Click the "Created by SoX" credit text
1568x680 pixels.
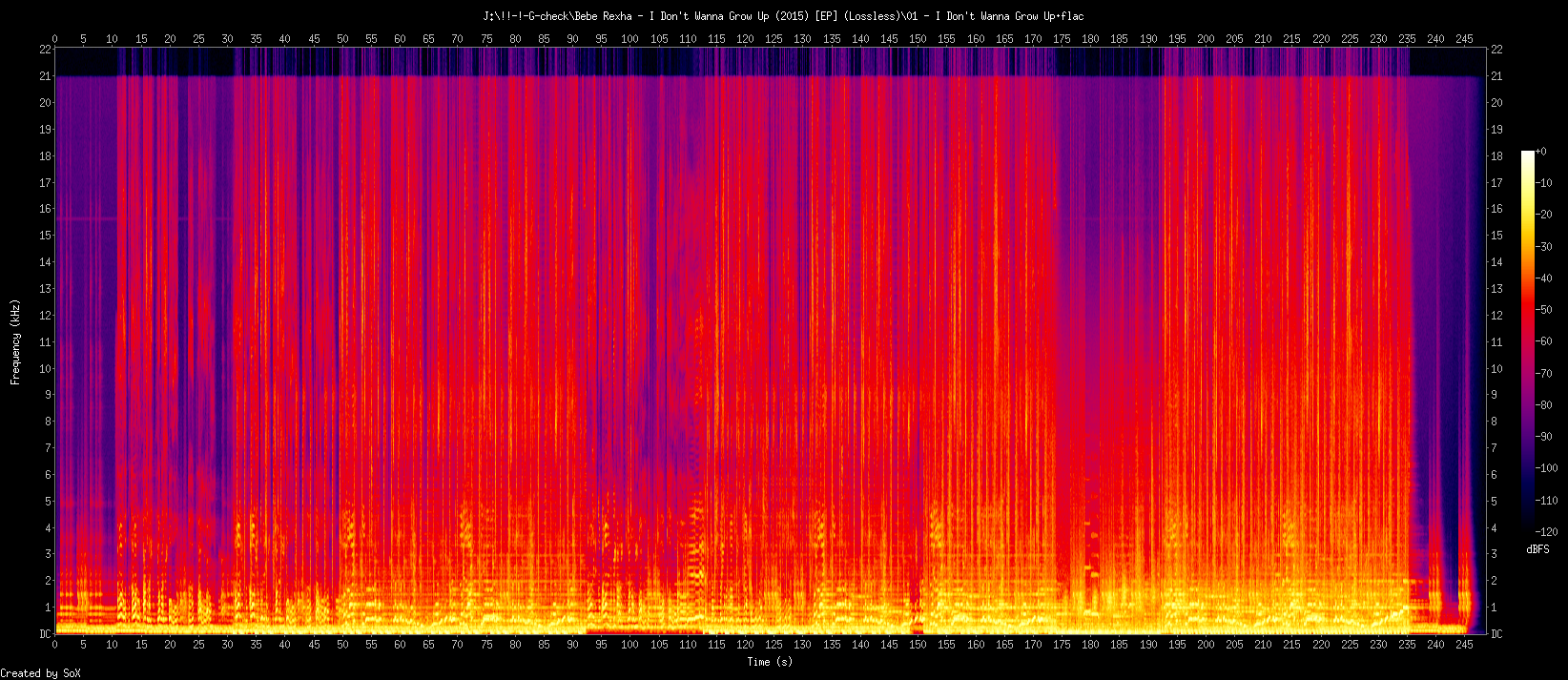tap(41, 673)
